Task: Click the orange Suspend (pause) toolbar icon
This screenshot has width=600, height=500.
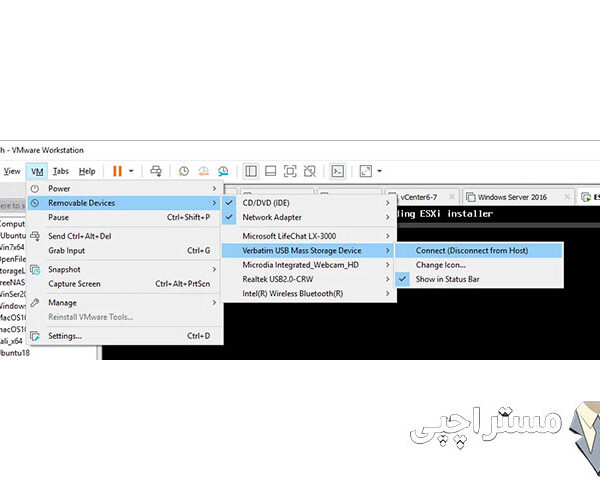Action: 117,171
